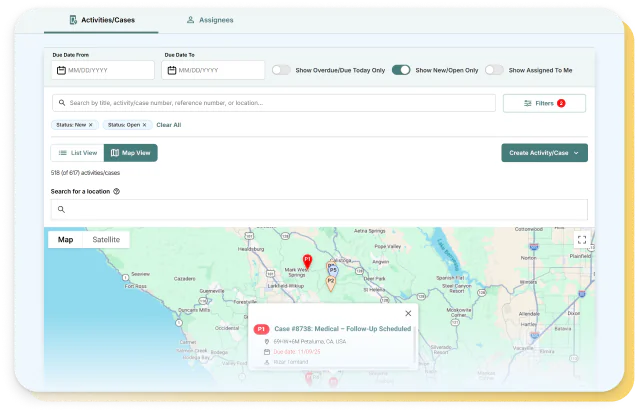Expand the Create Activity/Case dropdown
639x413 pixels.
[x=544, y=153]
